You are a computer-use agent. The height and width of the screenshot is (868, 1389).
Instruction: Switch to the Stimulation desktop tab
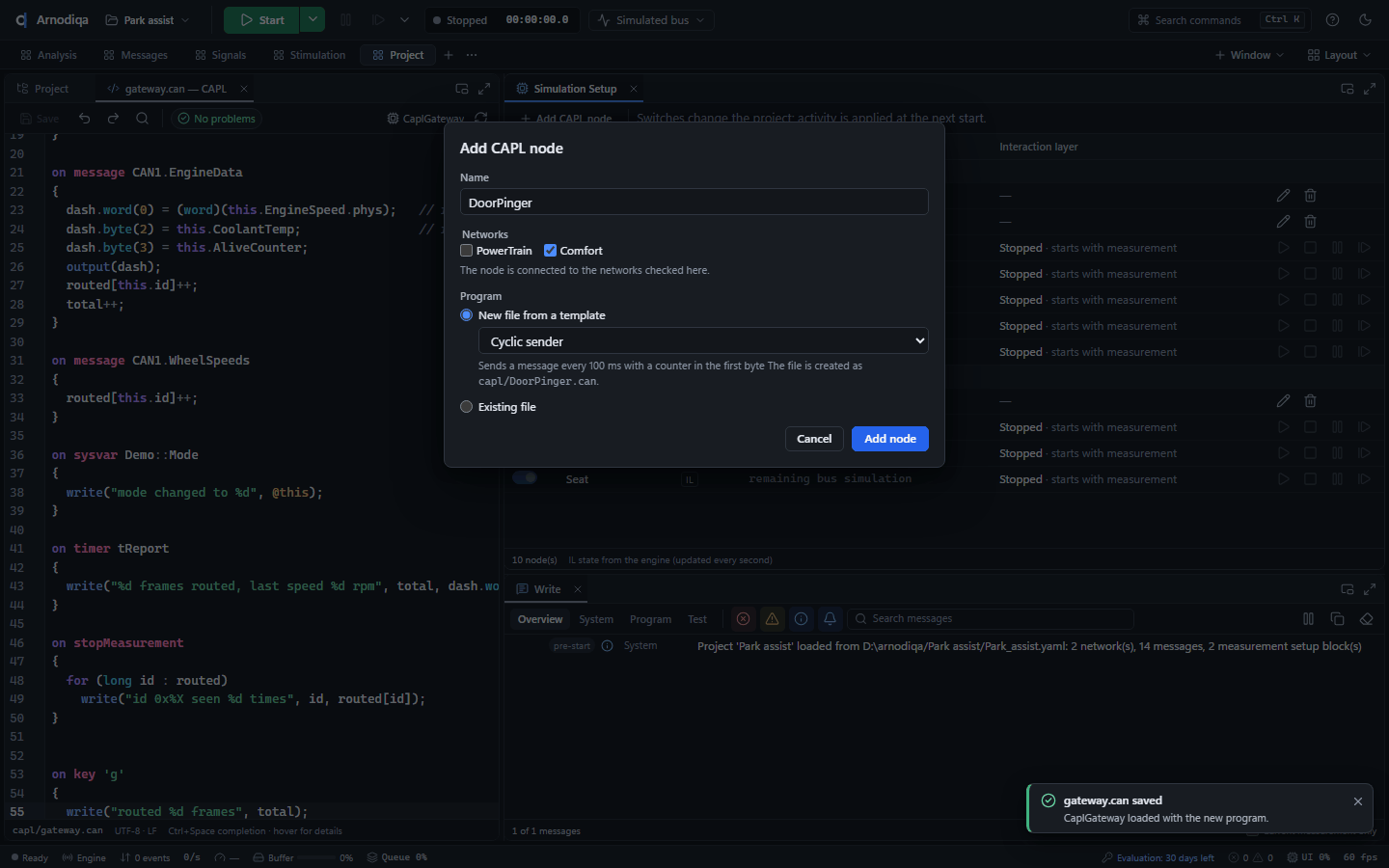309,55
